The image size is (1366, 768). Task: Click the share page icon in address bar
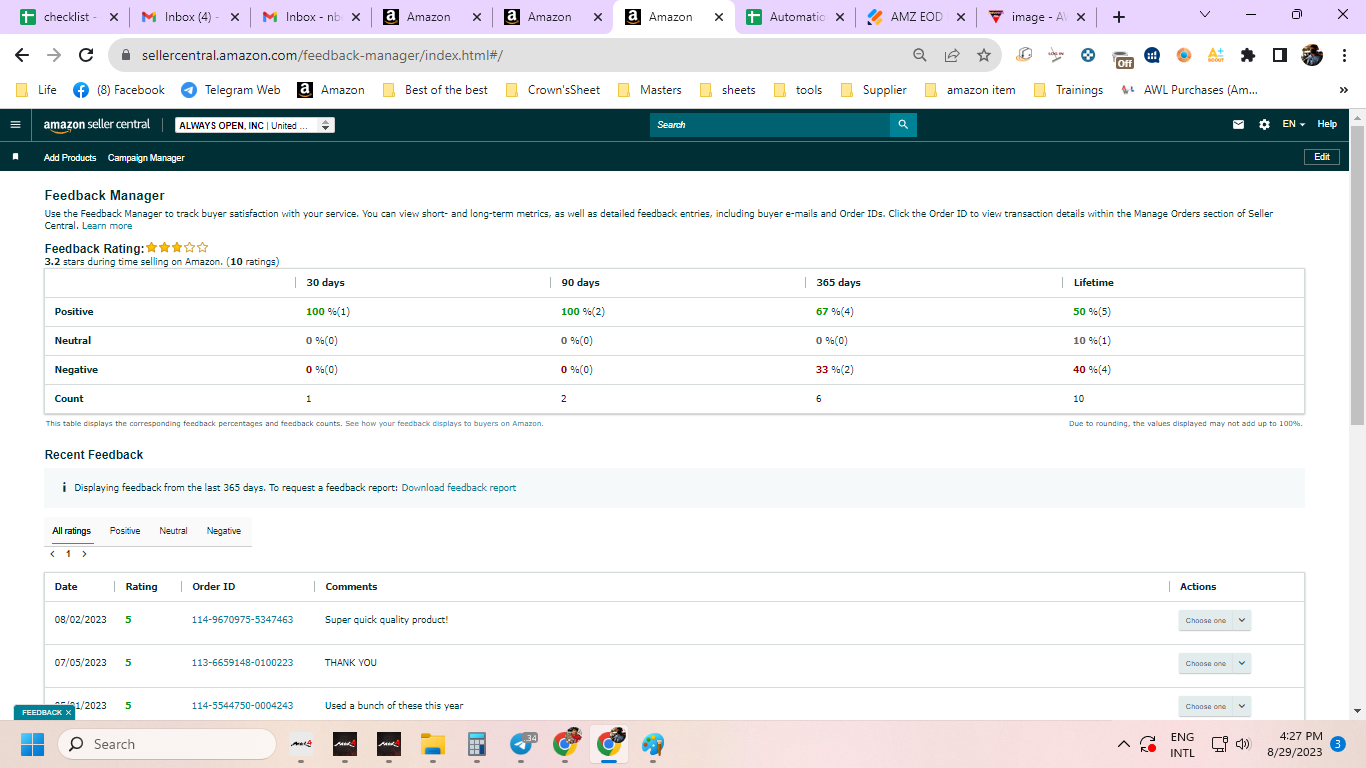(952, 56)
